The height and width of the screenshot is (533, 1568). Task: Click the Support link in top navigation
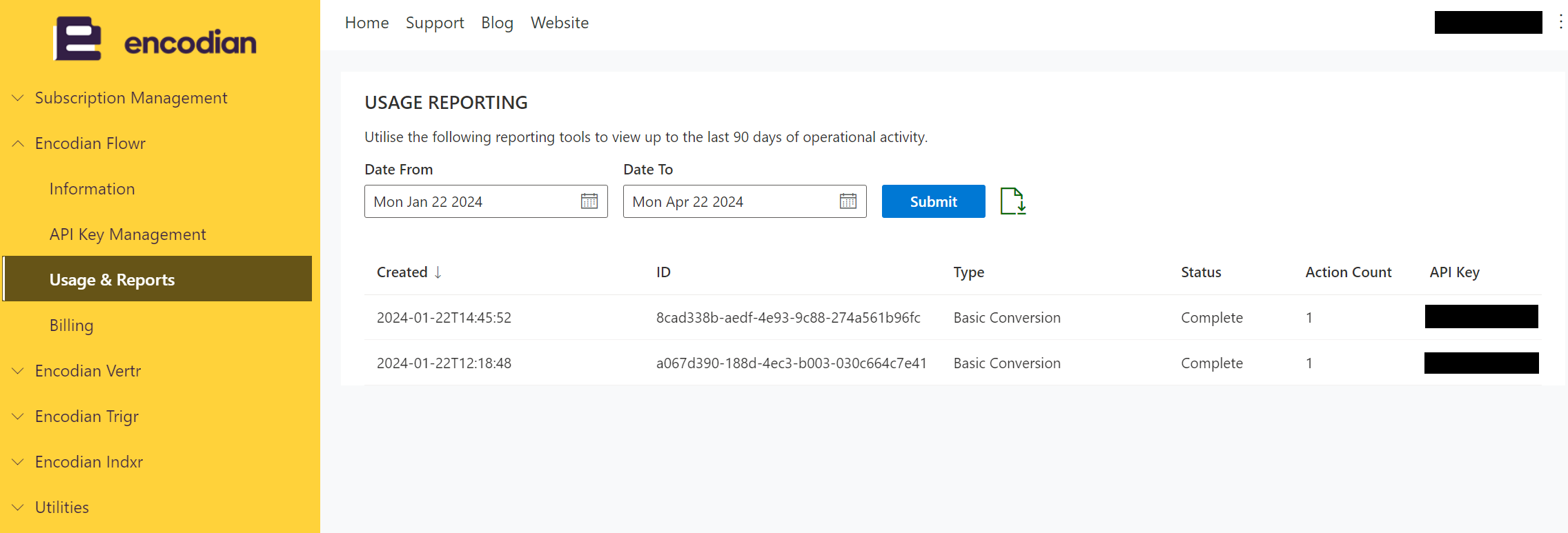435,23
